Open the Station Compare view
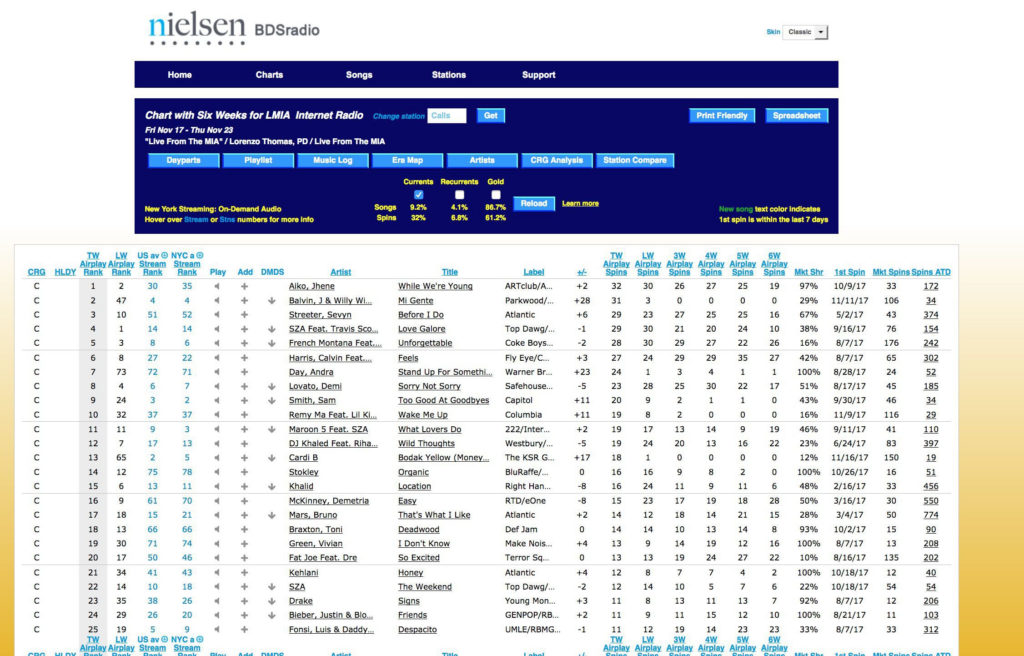1024x656 pixels. pyautogui.click(x=635, y=161)
